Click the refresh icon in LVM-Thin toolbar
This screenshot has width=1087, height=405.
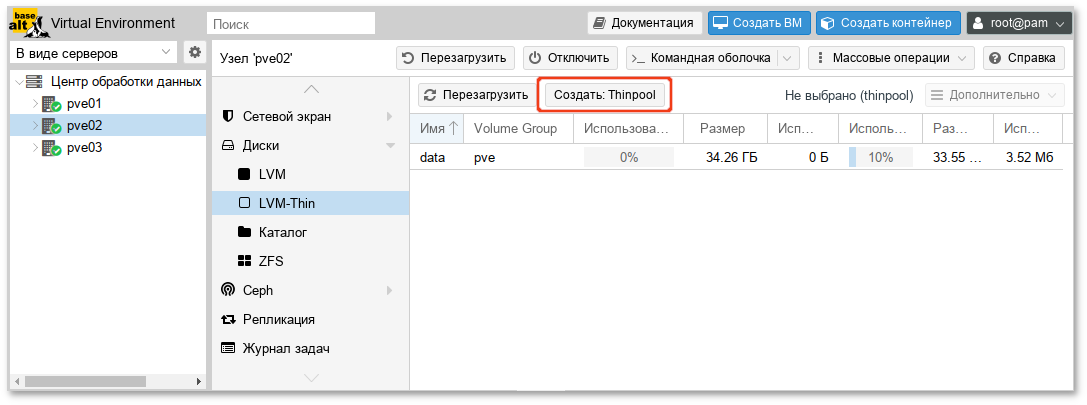(431, 95)
